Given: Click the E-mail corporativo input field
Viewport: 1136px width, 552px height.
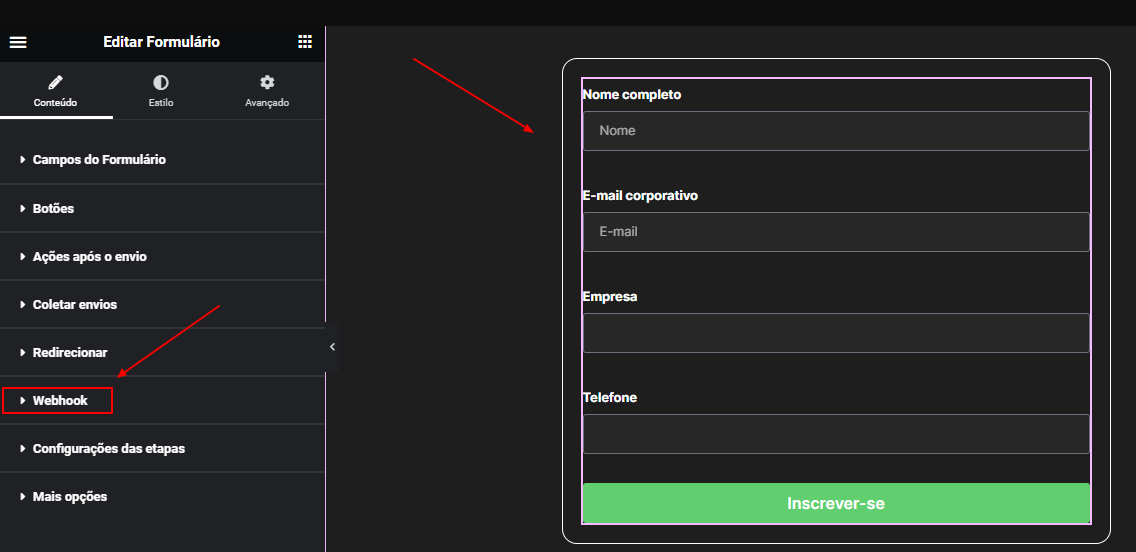Looking at the screenshot, I should [x=836, y=232].
